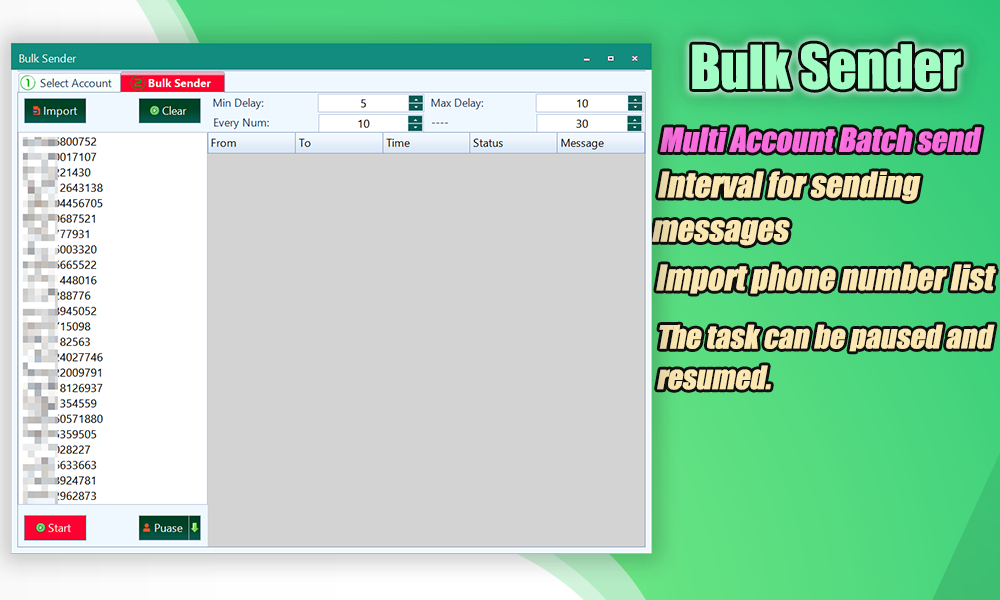Click the green circle icon on the Clear button
This screenshot has width=1000, height=600.
[x=155, y=110]
